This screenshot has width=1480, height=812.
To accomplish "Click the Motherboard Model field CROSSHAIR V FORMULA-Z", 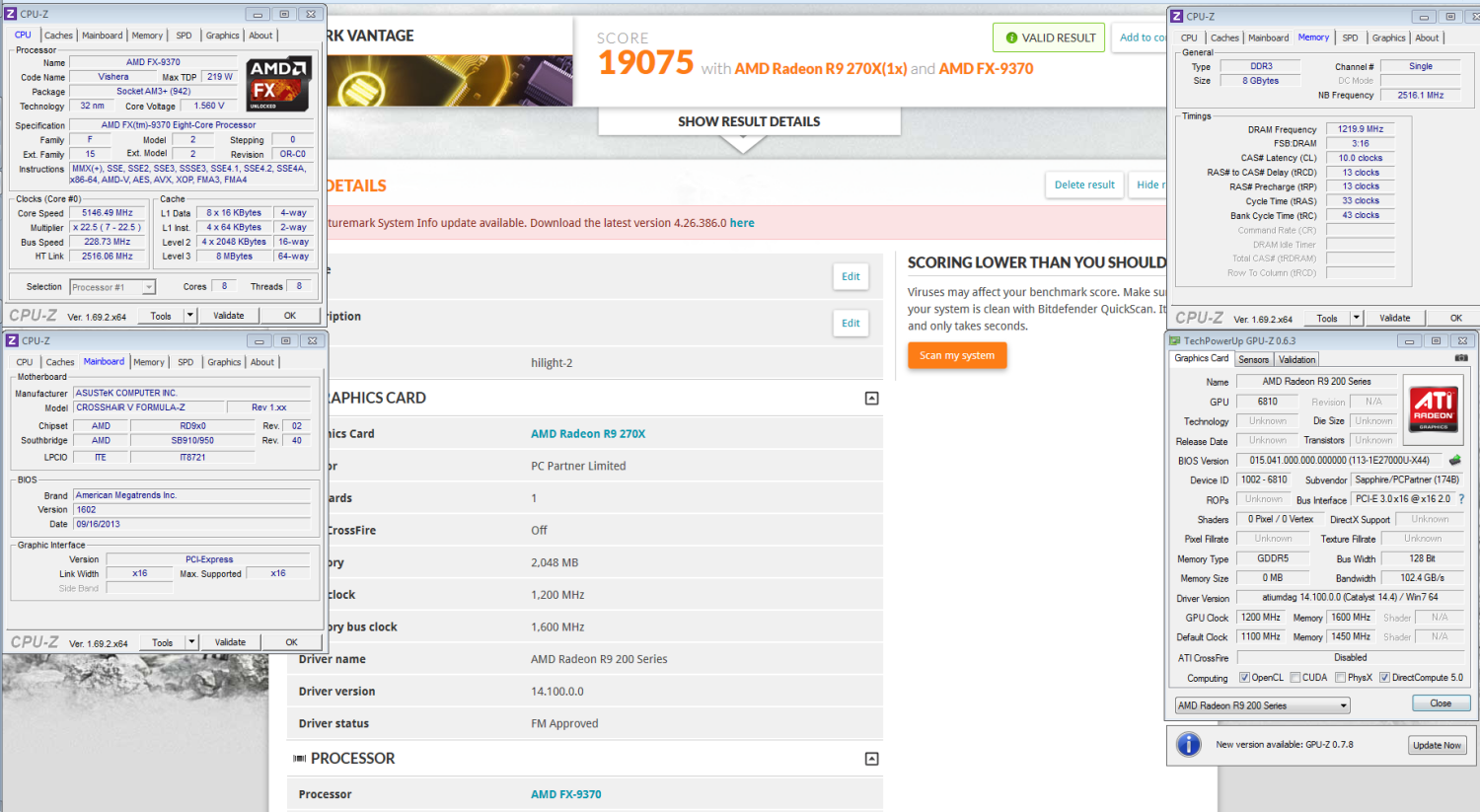I will click(x=148, y=407).
